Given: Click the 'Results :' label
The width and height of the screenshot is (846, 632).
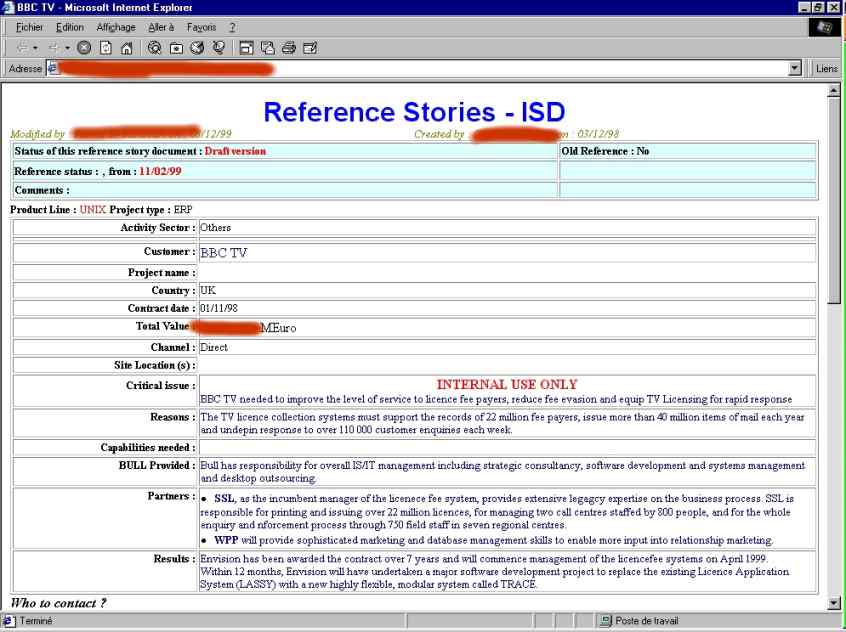Looking at the screenshot, I should point(174,559).
